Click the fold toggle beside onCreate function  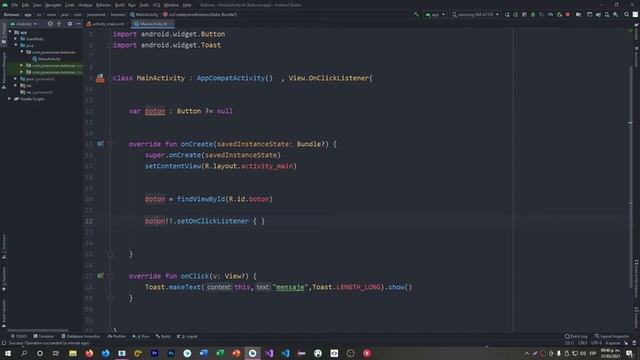pos(110,144)
